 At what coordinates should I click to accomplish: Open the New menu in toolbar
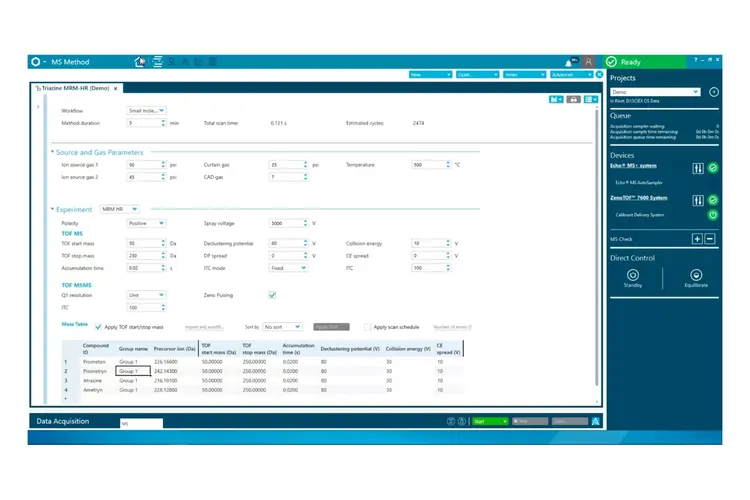(430, 75)
